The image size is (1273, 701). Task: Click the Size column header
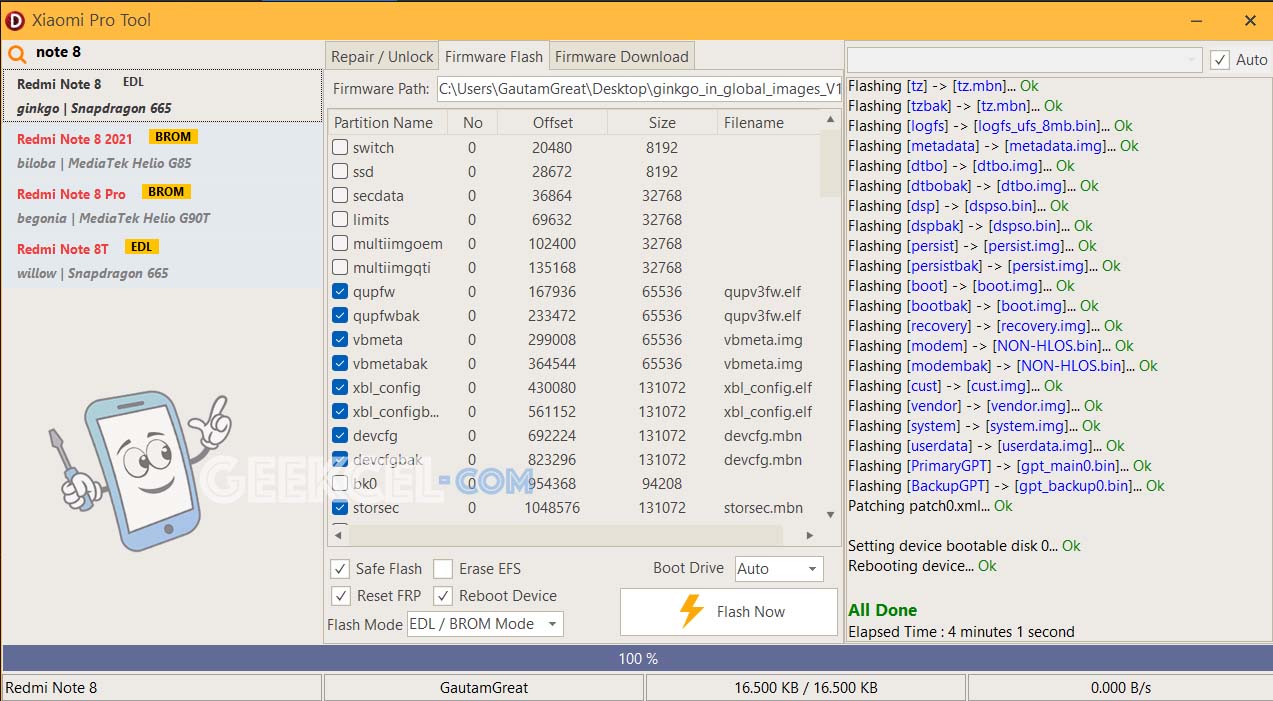click(662, 122)
